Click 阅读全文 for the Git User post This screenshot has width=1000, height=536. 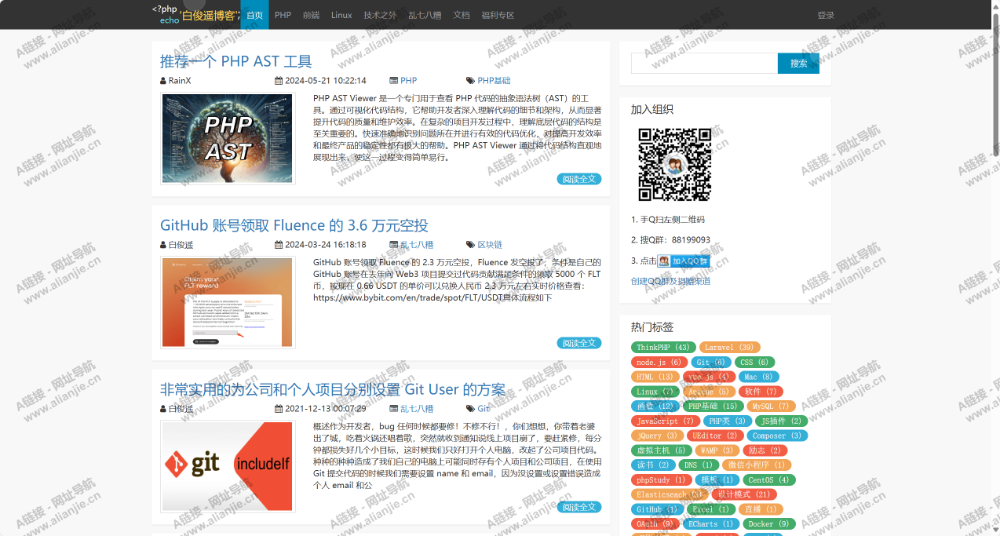[x=579, y=507]
